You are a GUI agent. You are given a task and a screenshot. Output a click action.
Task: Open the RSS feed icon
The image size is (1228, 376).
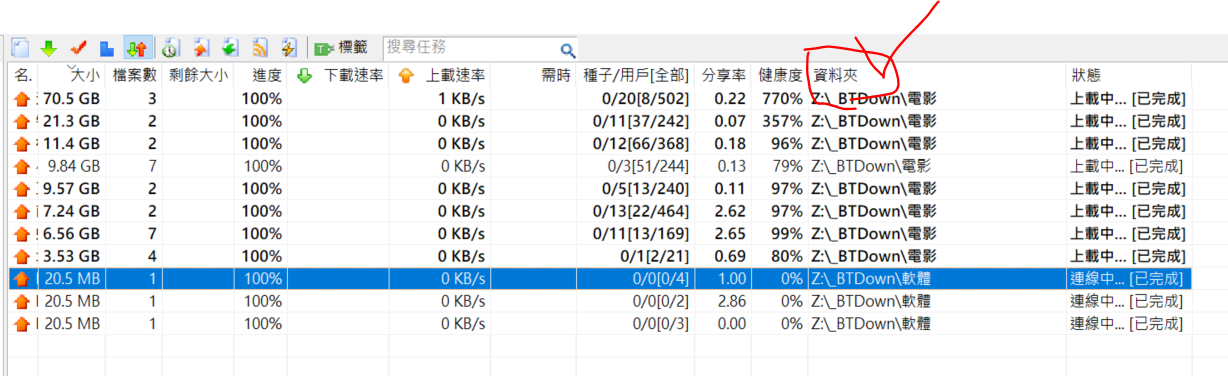click(x=260, y=47)
